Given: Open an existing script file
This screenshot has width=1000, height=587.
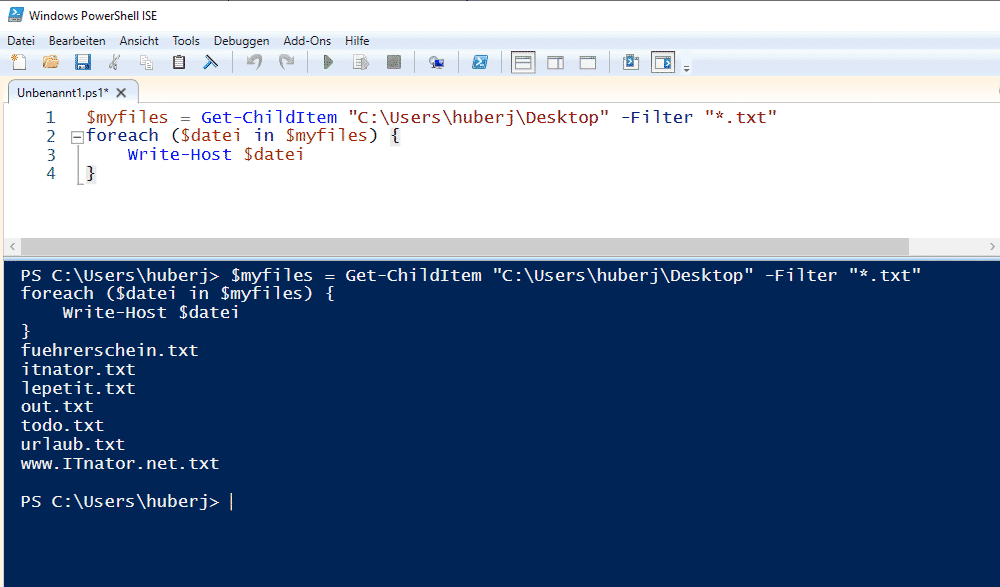Looking at the screenshot, I should [50, 62].
